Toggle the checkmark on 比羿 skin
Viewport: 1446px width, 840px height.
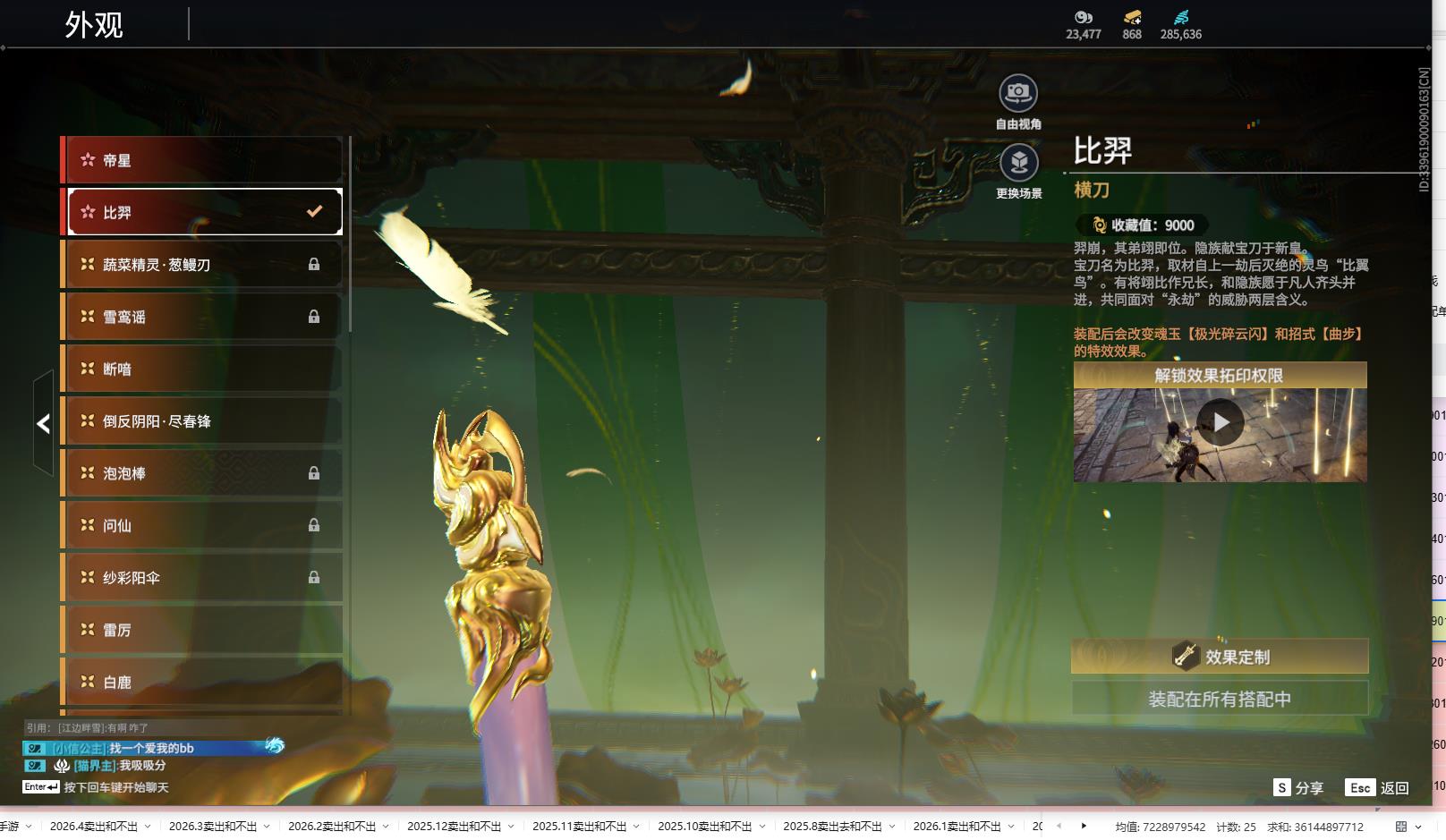[314, 212]
